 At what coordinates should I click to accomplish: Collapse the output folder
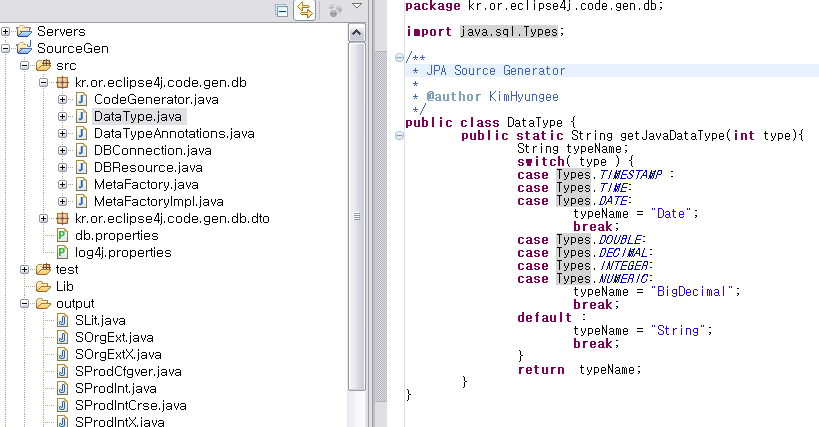pyautogui.click(x=25, y=303)
